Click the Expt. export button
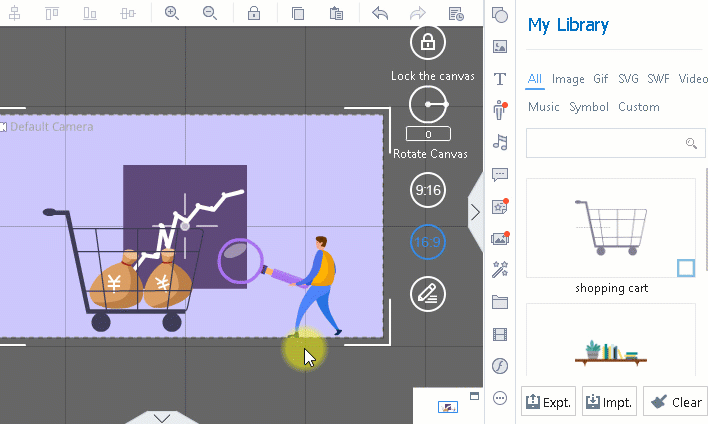Image resolution: width=708 pixels, height=424 pixels. pyautogui.click(x=548, y=401)
